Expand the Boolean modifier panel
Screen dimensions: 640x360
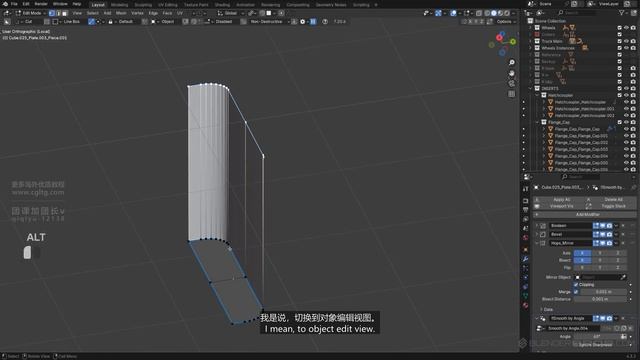pyautogui.click(x=537, y=226)
